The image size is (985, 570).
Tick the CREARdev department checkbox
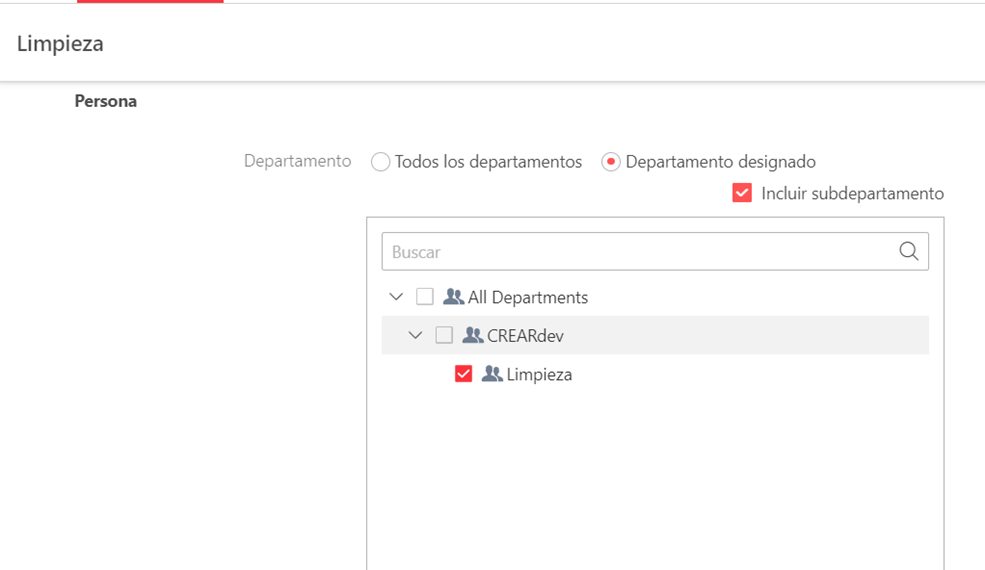click(x=444, y=336)
